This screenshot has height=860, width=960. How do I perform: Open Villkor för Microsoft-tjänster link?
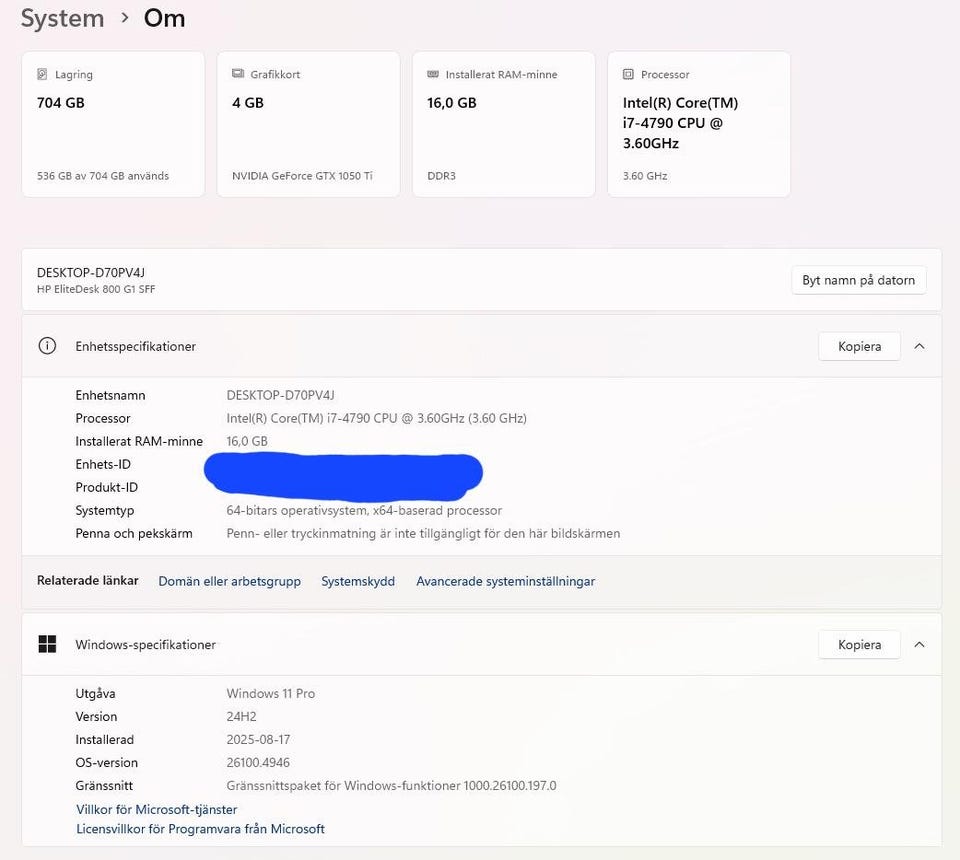coord(157,809)
